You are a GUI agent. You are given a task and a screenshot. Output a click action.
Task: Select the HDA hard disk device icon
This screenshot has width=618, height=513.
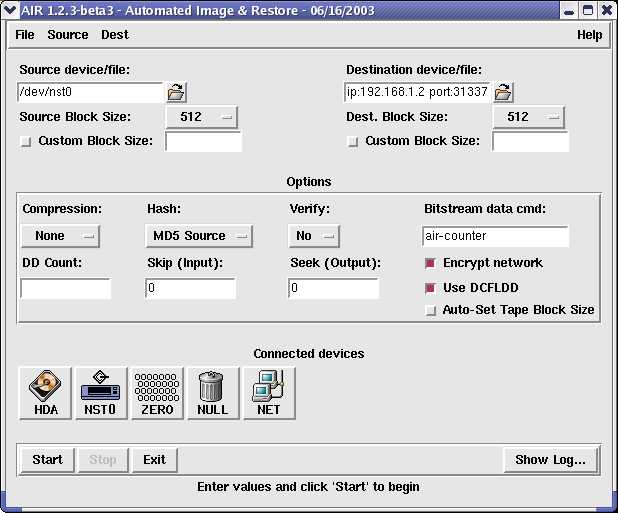point(46,393)
